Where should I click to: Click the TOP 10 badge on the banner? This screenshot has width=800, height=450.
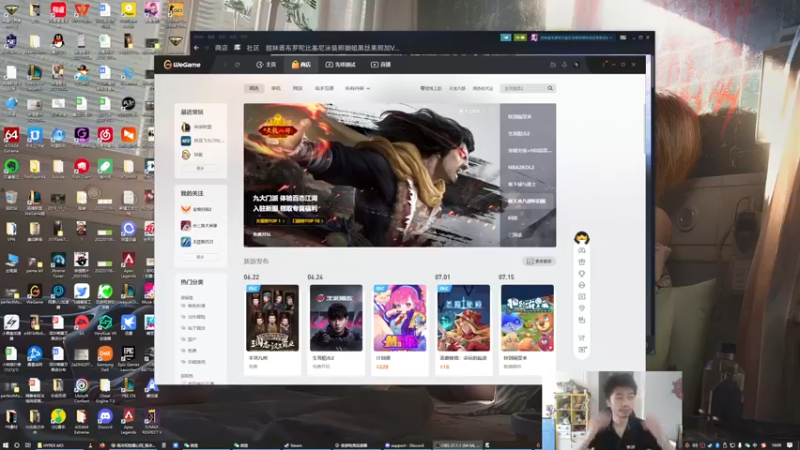[x=308, y=221]
